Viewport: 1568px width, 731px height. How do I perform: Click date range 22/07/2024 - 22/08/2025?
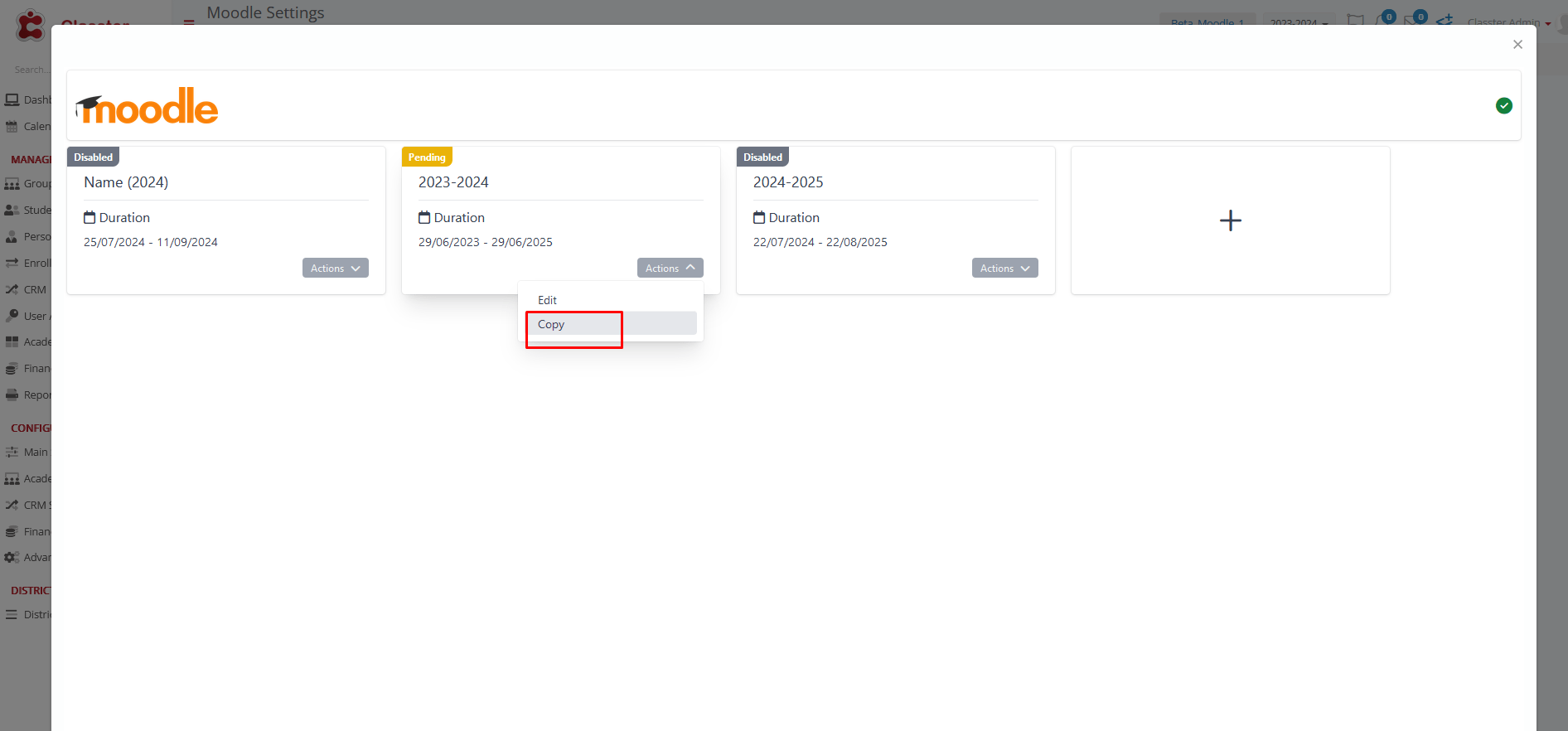tap(820, 242)
